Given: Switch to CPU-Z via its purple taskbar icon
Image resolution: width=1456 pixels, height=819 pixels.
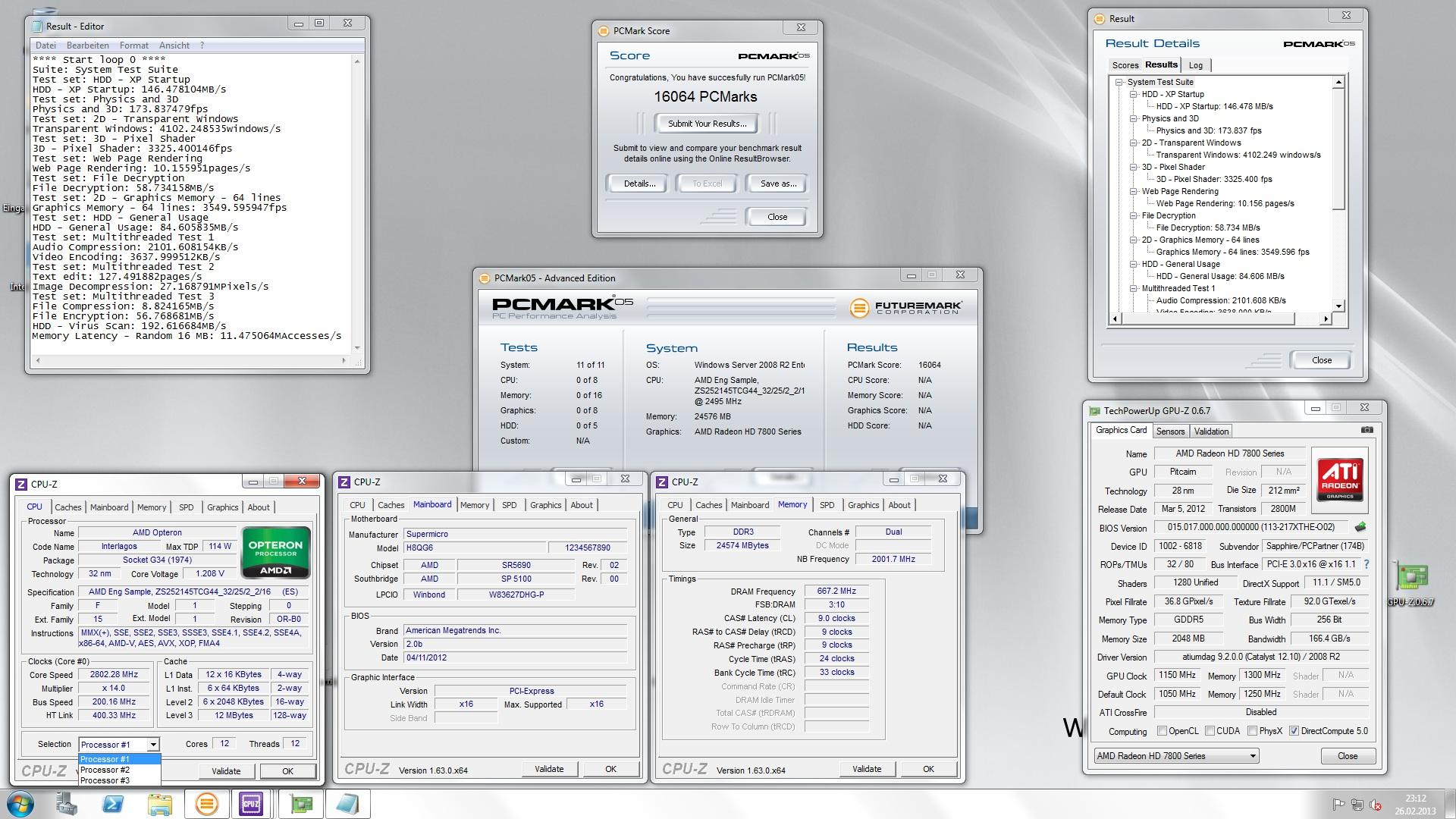Looking at the screenshot, I should coord(251,804).
